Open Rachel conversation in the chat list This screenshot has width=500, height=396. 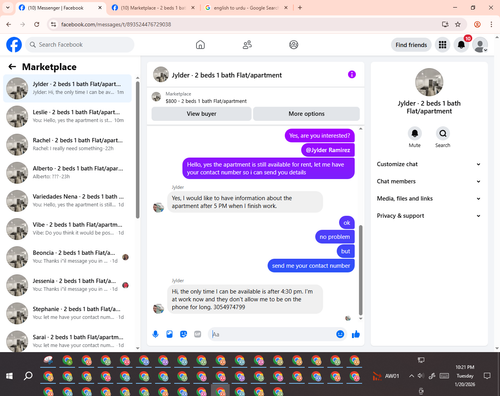click(x=67, y=144)
